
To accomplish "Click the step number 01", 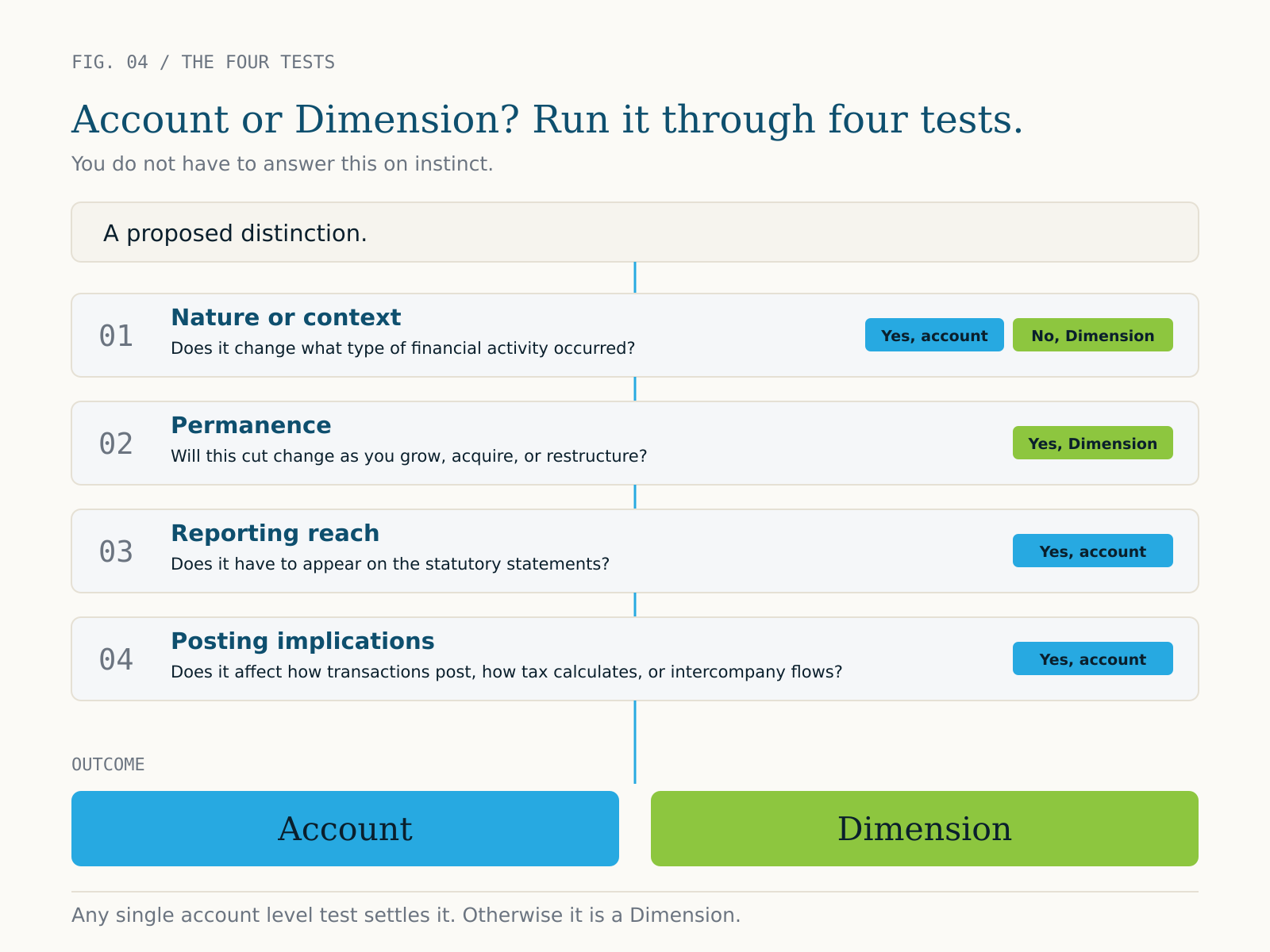I will [116, 336].
